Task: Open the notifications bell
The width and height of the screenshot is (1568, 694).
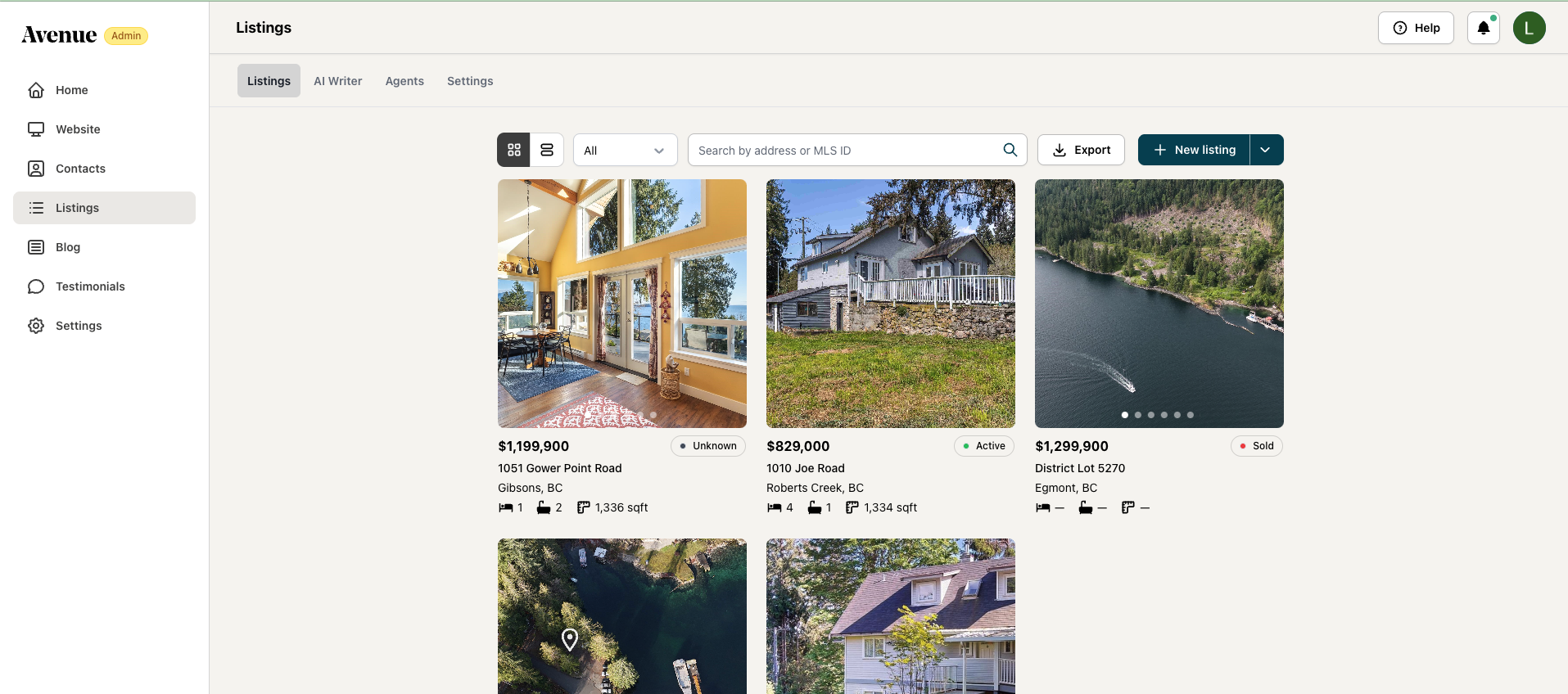Action: (x=1483, y=28)
